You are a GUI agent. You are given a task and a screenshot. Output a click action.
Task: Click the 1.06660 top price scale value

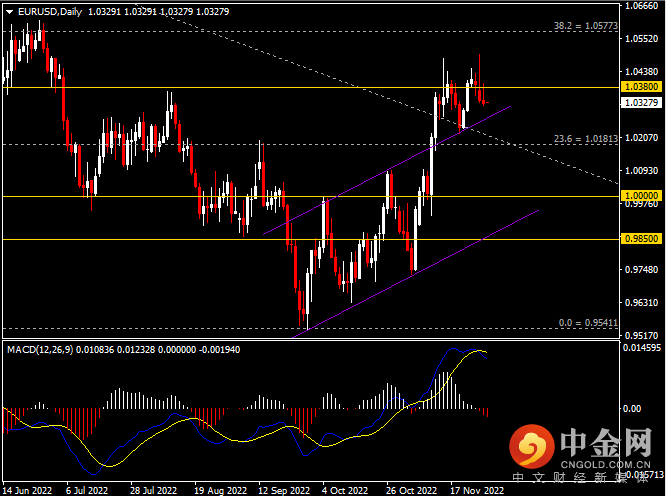[639, 6]
